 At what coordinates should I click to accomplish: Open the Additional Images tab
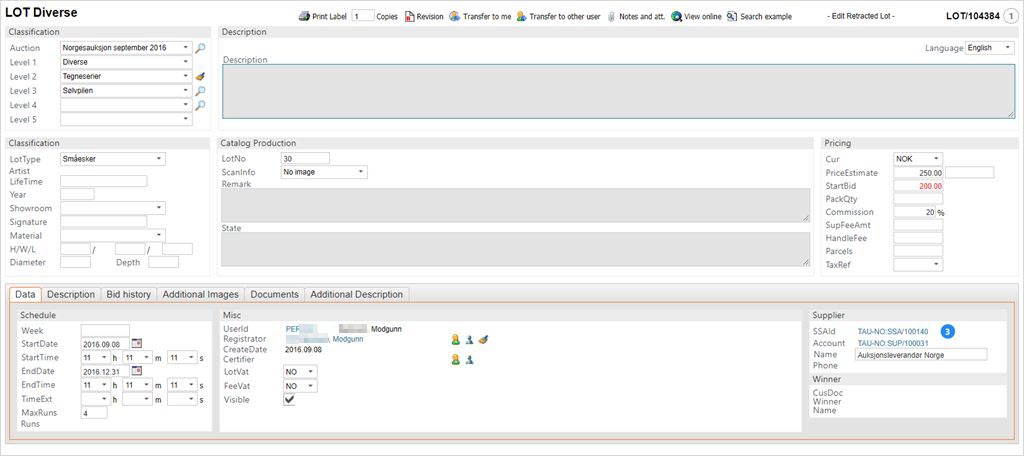pyautogui.click(x=200, y=295)
